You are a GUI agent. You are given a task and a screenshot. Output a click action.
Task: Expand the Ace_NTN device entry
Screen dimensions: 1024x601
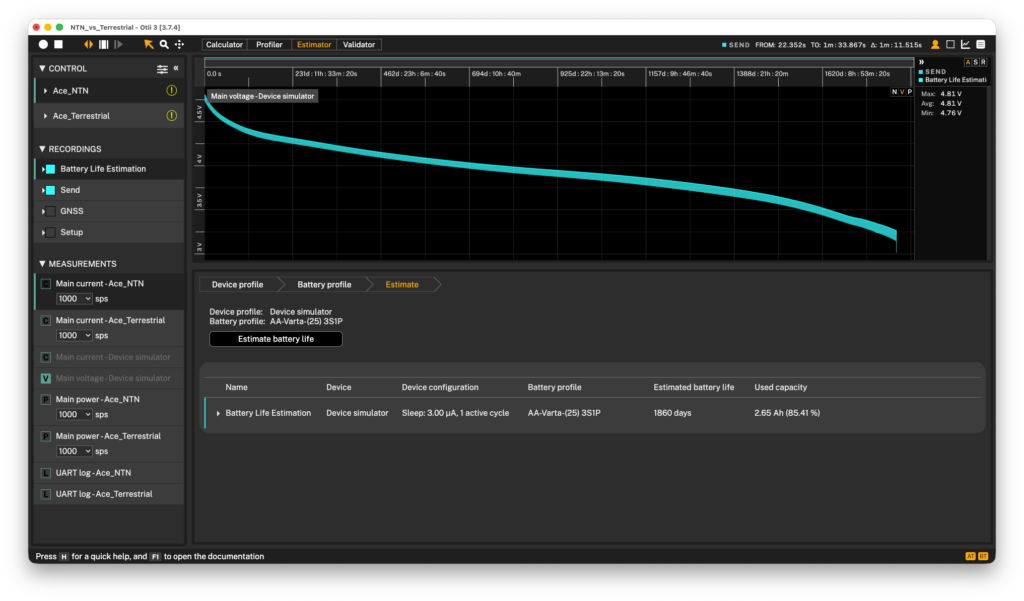tap(45, 91)
